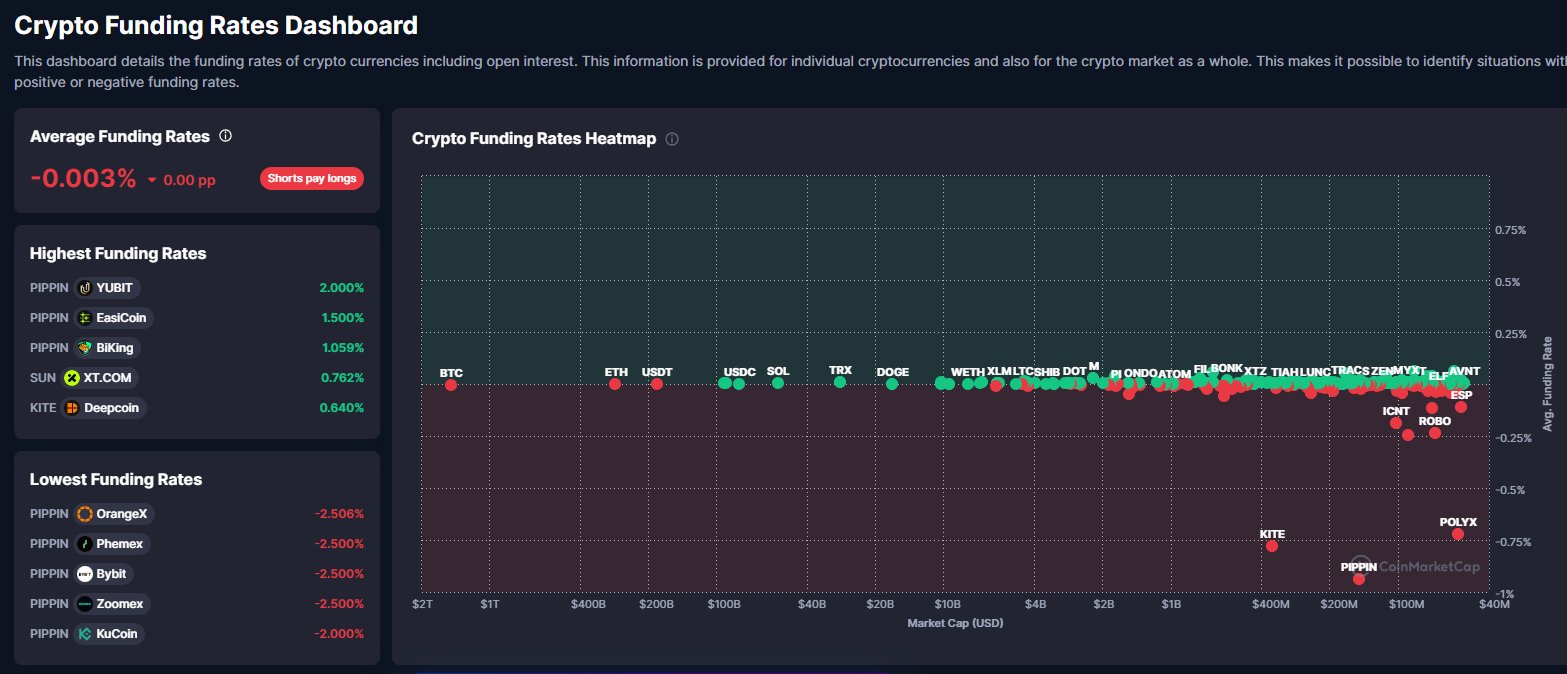Click the EasiCoin exchange logo icon

point(86,318)
